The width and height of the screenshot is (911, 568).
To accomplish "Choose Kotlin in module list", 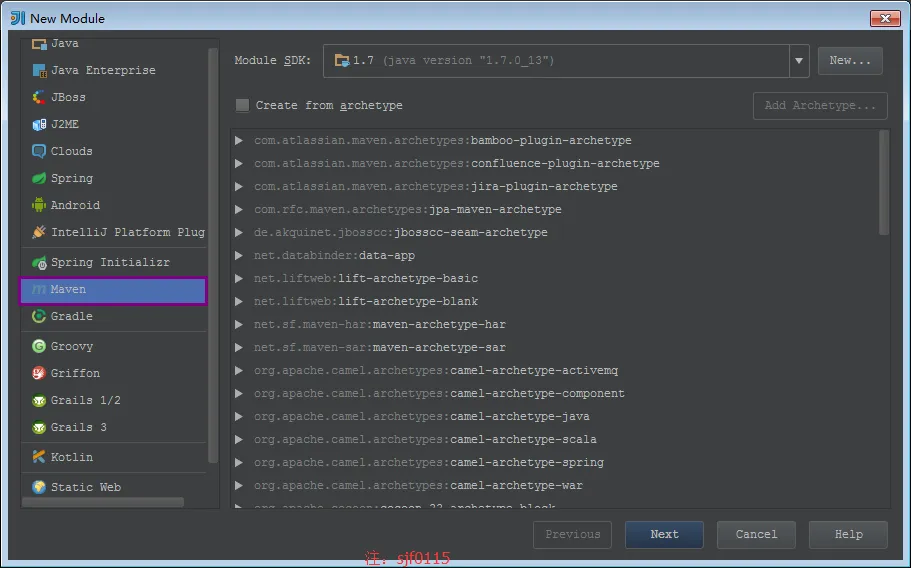I will pyautogui.click(x=114, y=457).
